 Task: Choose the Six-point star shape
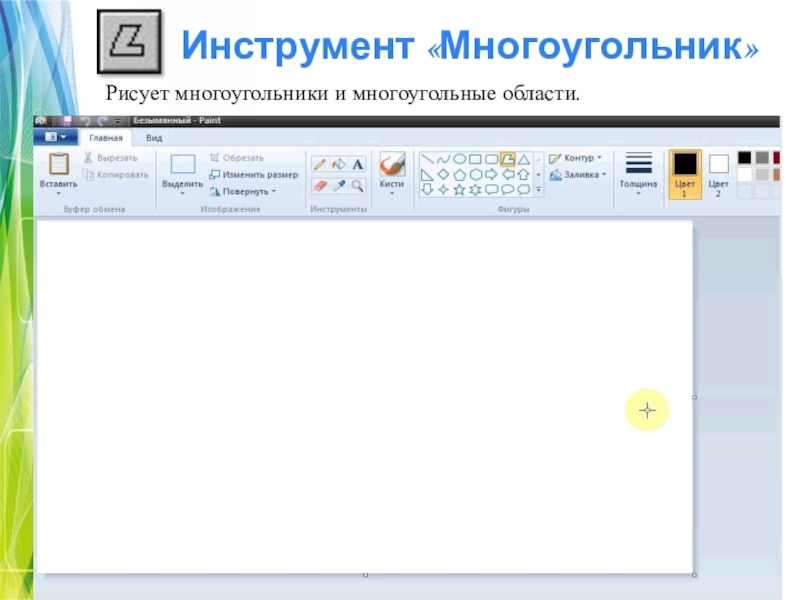[476, 190]
